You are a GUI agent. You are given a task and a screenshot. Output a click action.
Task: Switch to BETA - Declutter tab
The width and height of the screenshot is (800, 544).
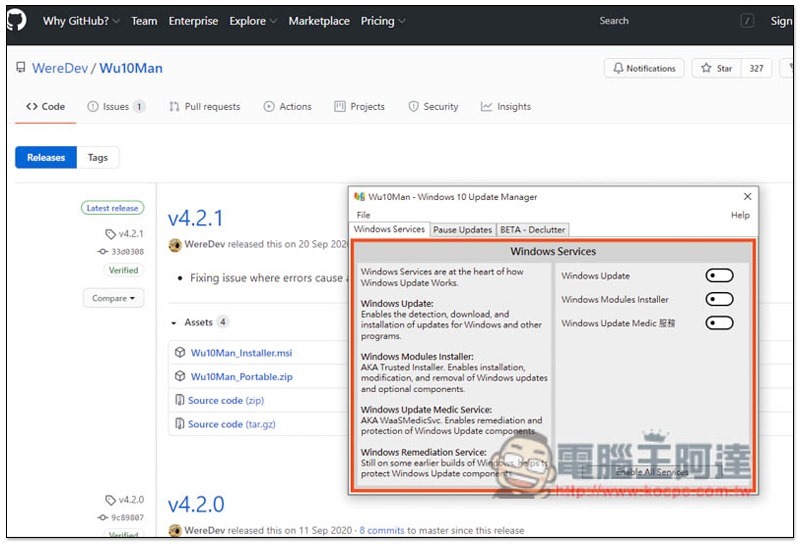click(532, 230)
